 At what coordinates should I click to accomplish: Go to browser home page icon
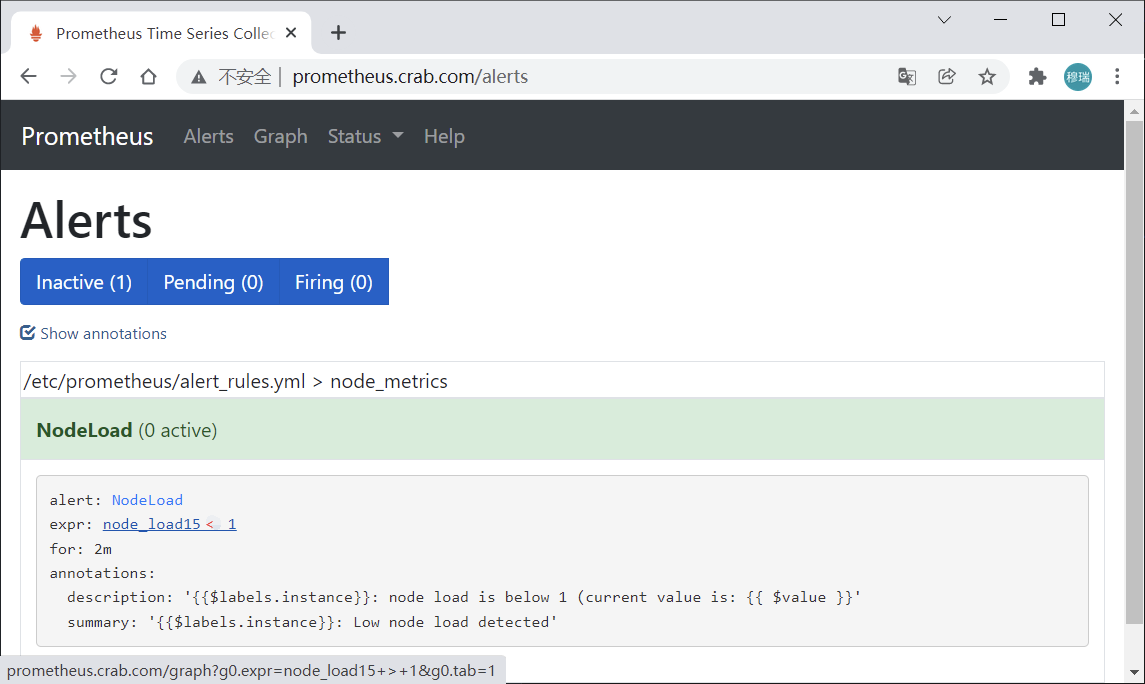[x=148, y=77]
